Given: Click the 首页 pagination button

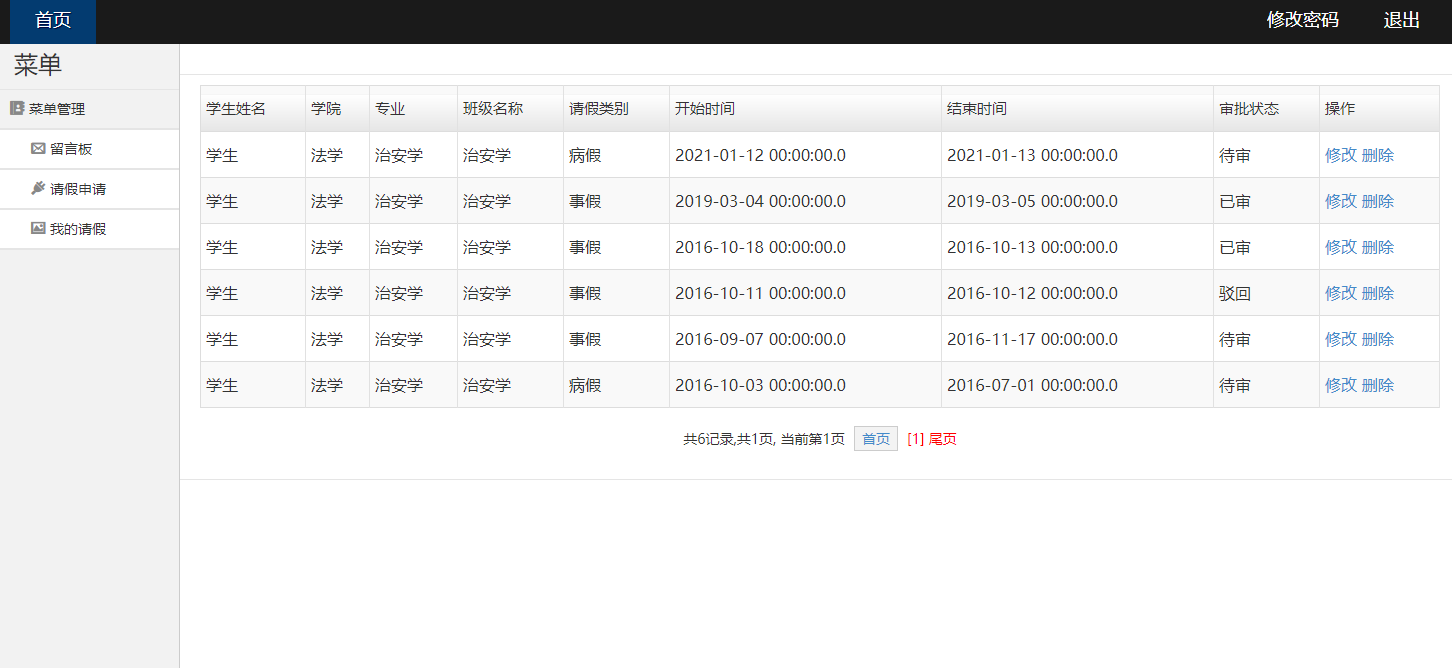Looking at the screenshot, I should (x=875, y=438).
